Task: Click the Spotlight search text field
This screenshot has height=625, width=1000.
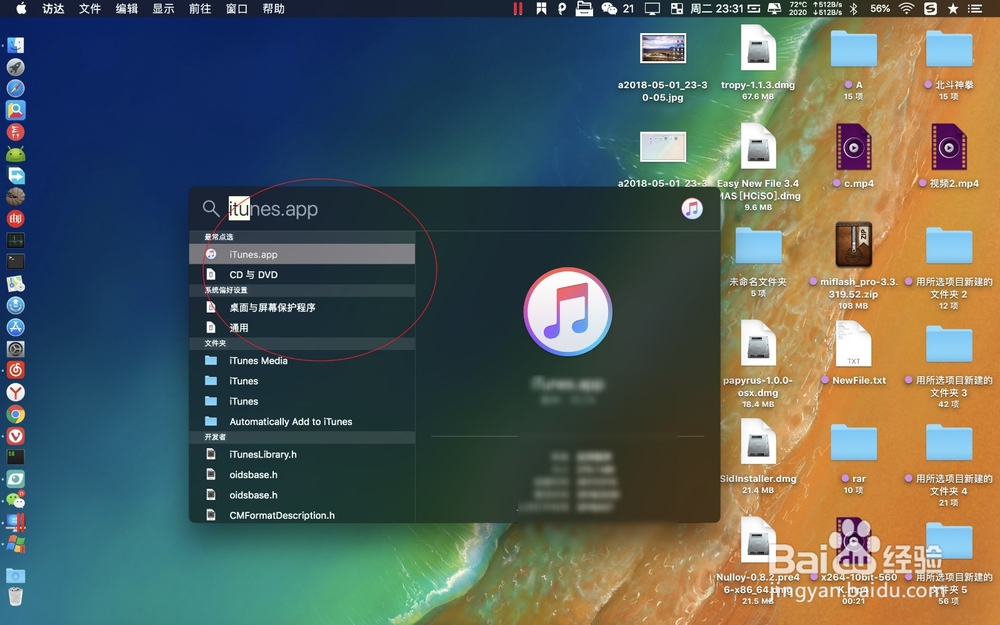Action: (x=446, y=209)
